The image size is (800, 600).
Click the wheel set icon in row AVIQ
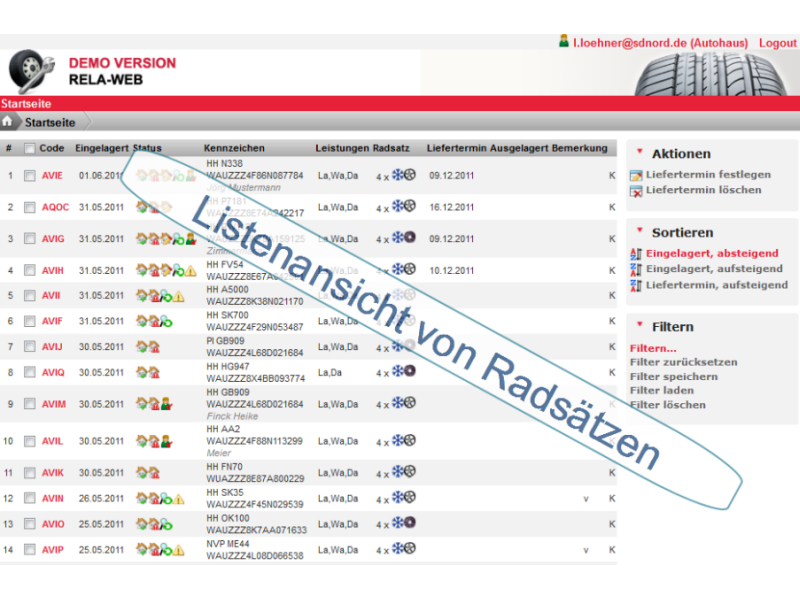click(404, 372)
